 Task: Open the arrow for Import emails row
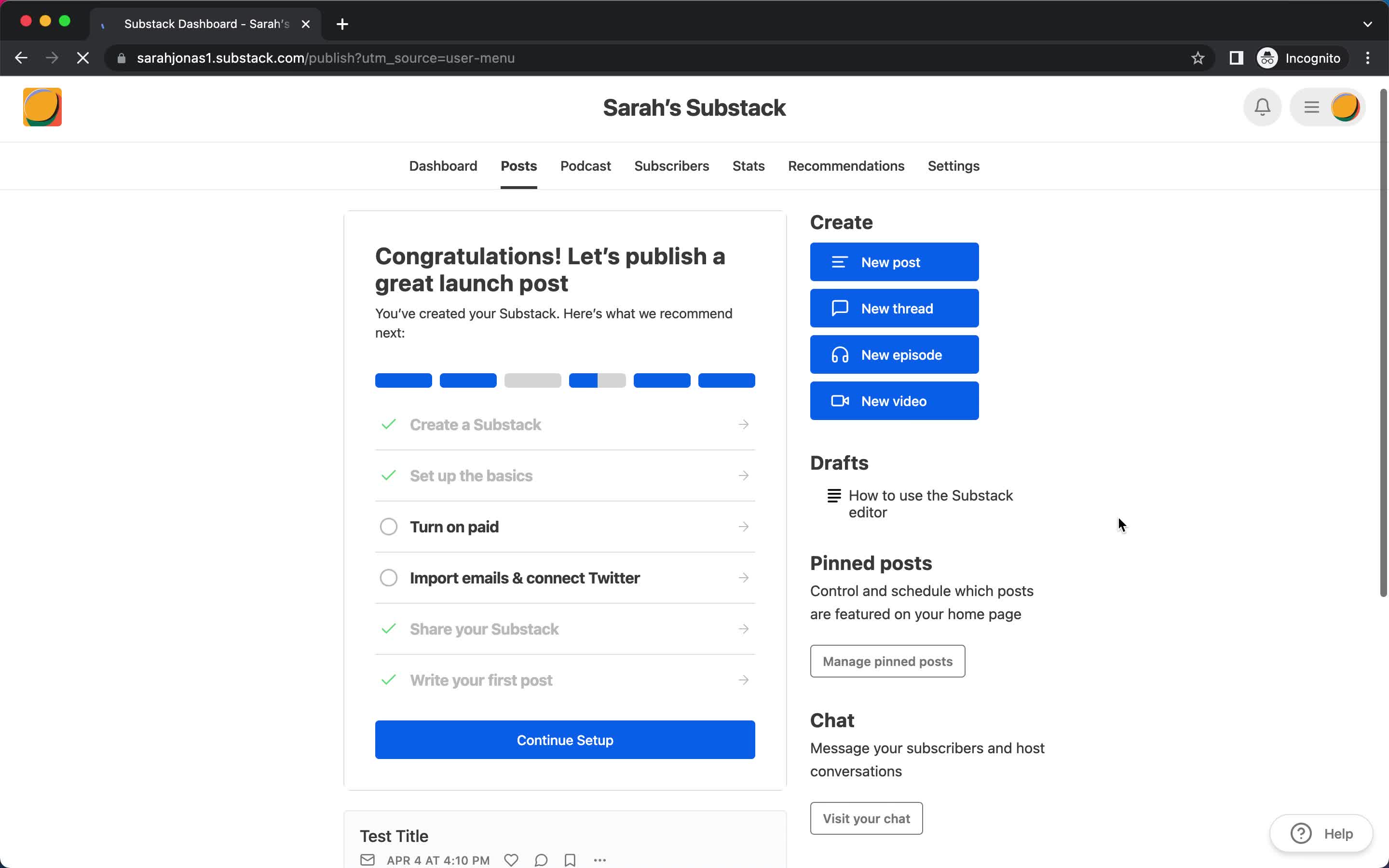point(743,578)
